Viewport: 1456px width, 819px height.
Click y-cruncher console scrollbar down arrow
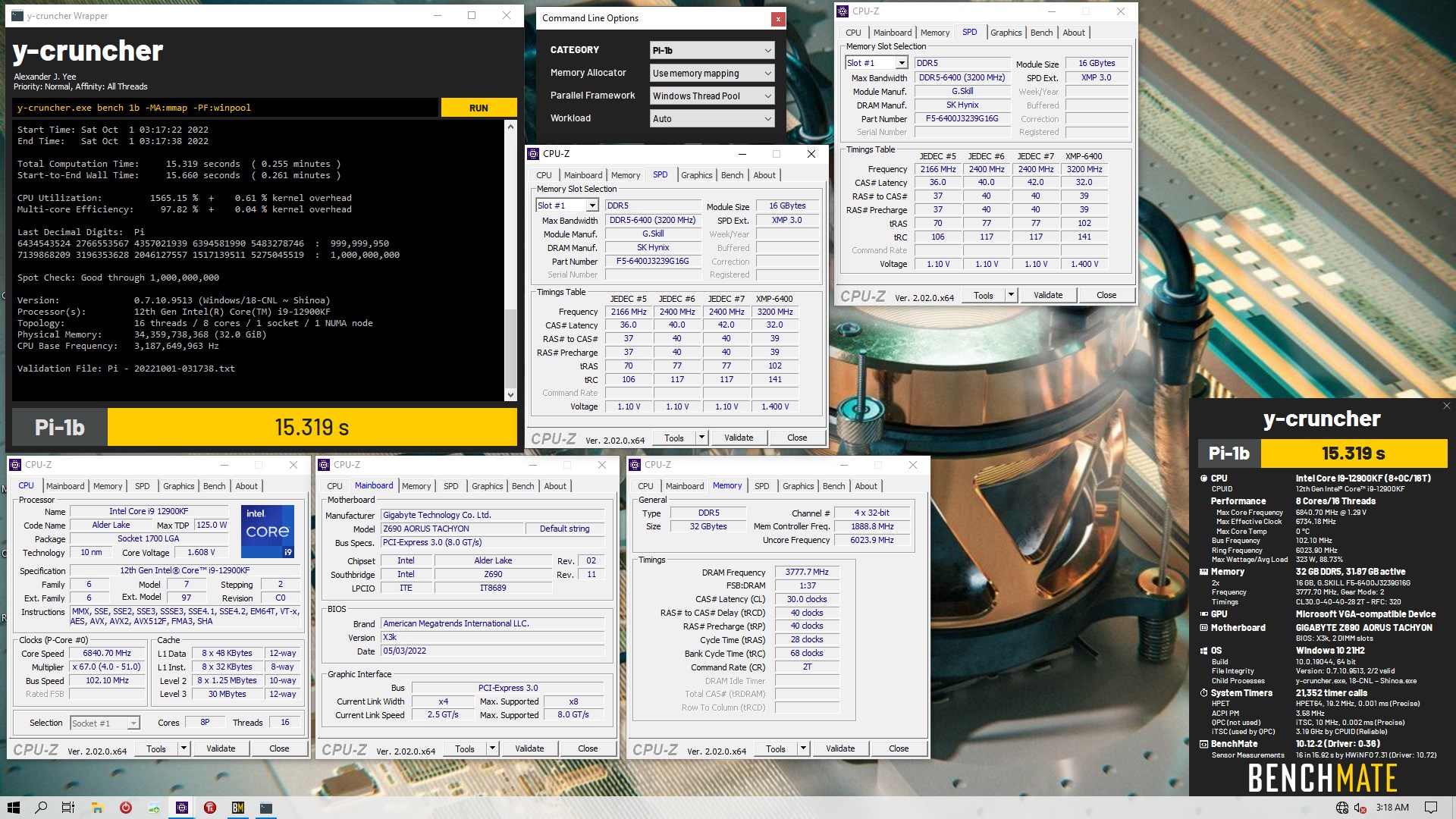pos(510,394)
